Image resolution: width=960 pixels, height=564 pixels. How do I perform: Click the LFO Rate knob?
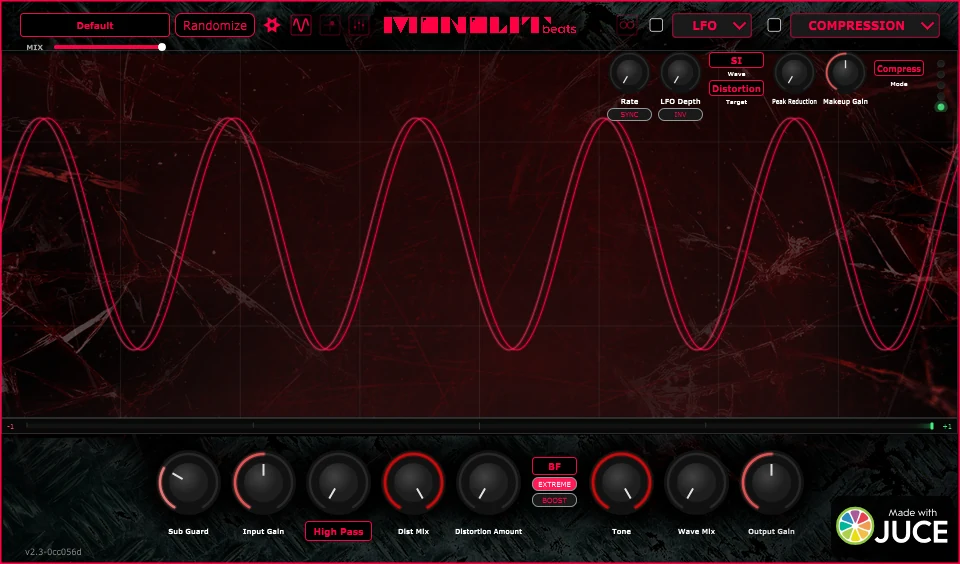pos(629,73)
